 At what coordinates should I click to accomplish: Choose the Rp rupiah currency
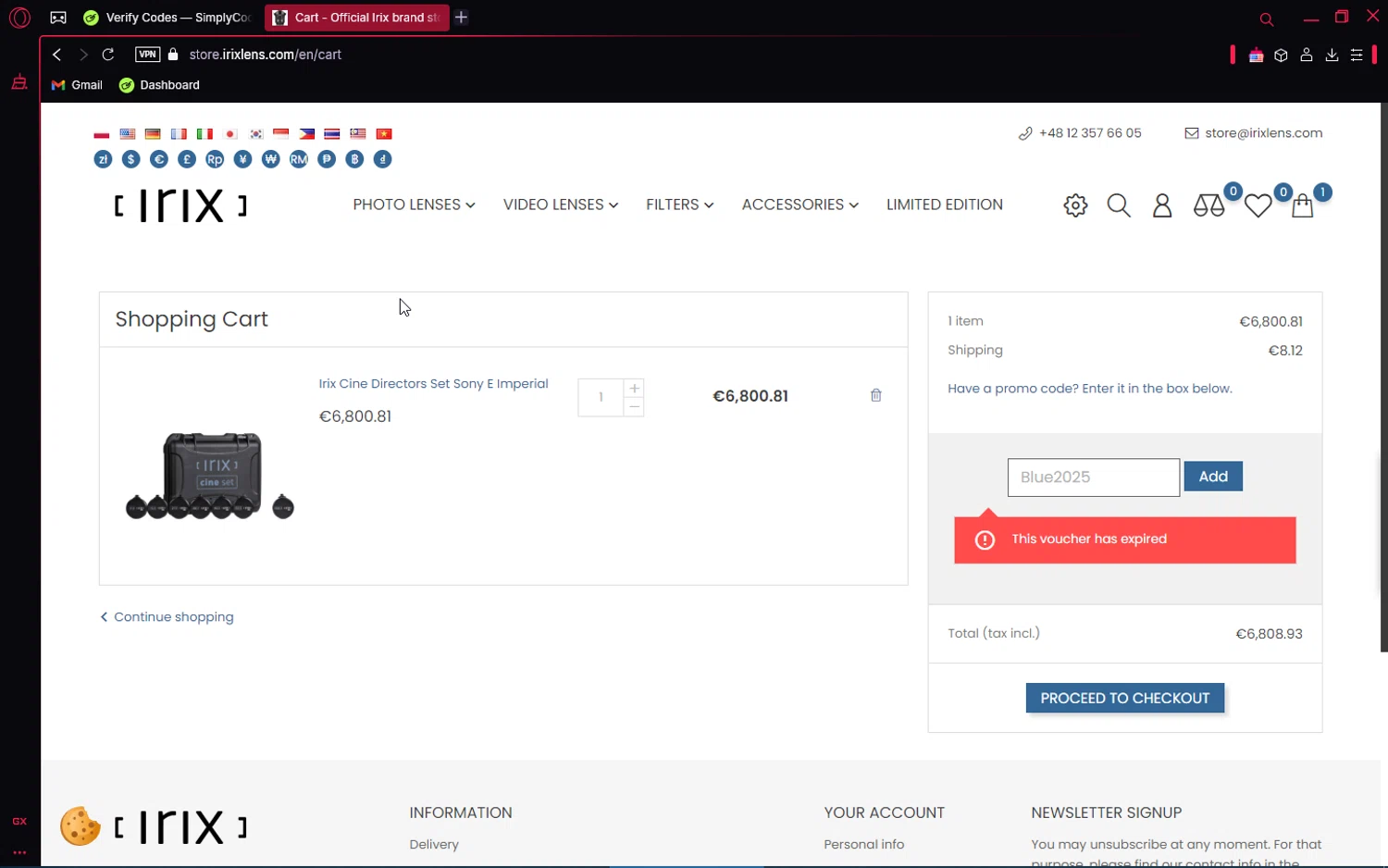(215, 159)
